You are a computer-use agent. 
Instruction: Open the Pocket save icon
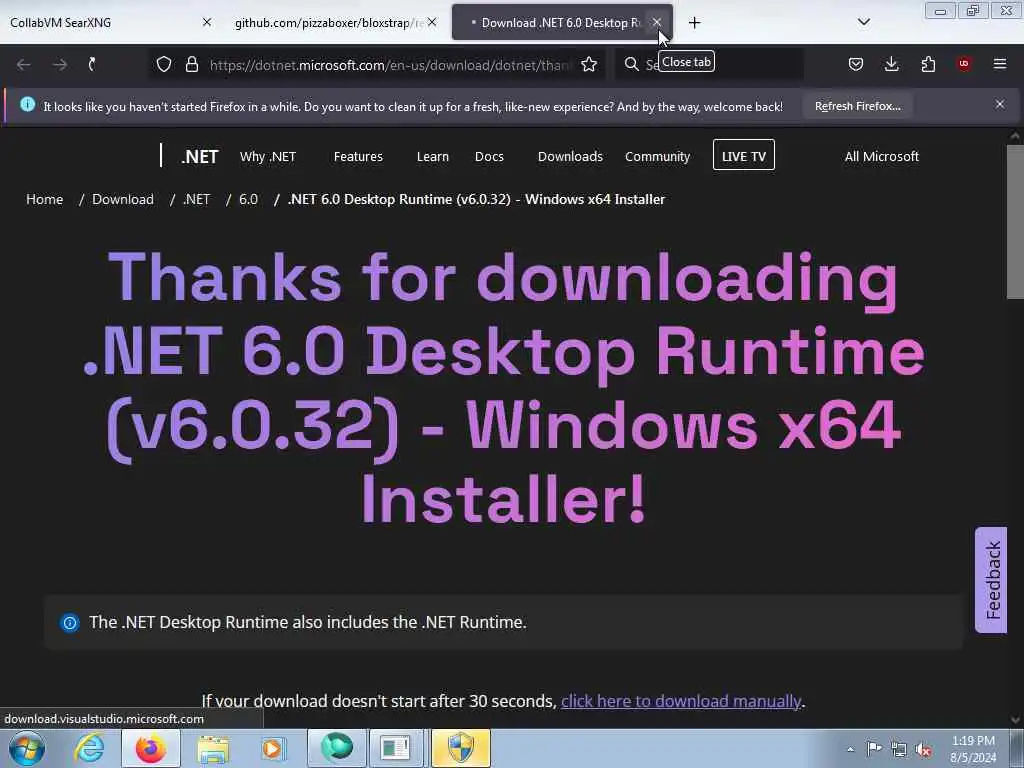[856, 64]
